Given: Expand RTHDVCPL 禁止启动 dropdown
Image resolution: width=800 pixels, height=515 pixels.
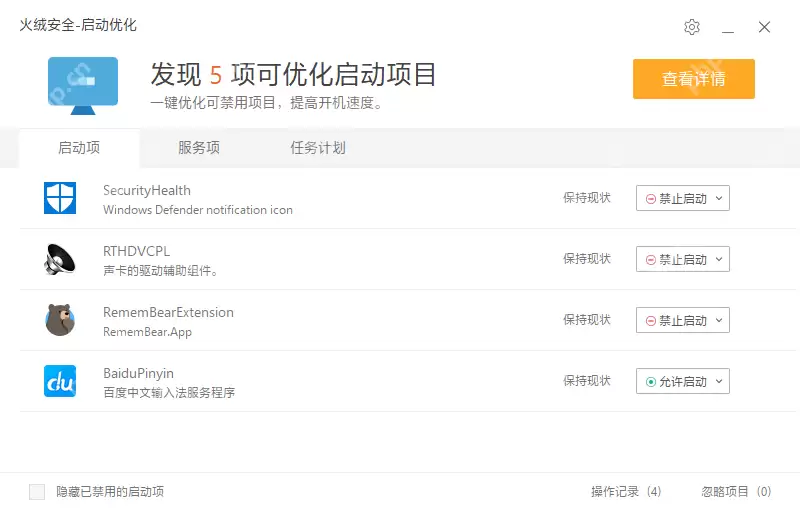Looking at the screenshot, I should 683,259.
